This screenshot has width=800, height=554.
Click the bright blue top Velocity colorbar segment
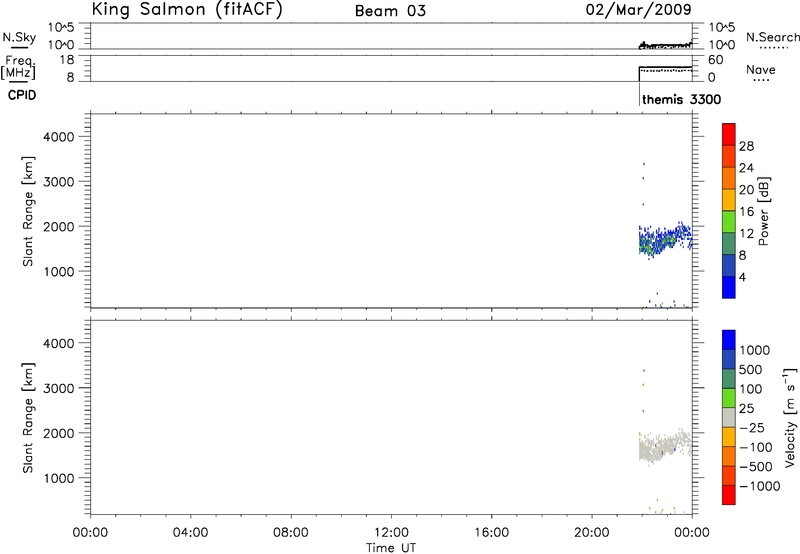(729, 340)
